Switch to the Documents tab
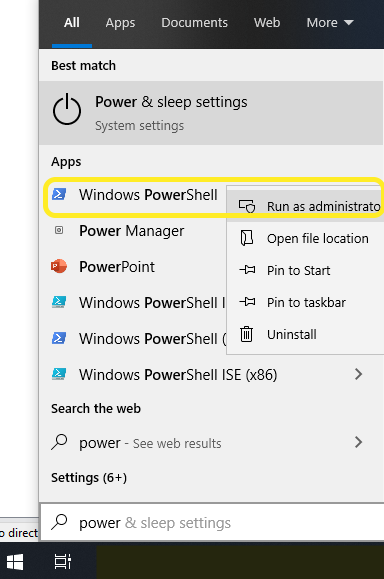Viewport: 384px width, 579px height. click(195, 23)
